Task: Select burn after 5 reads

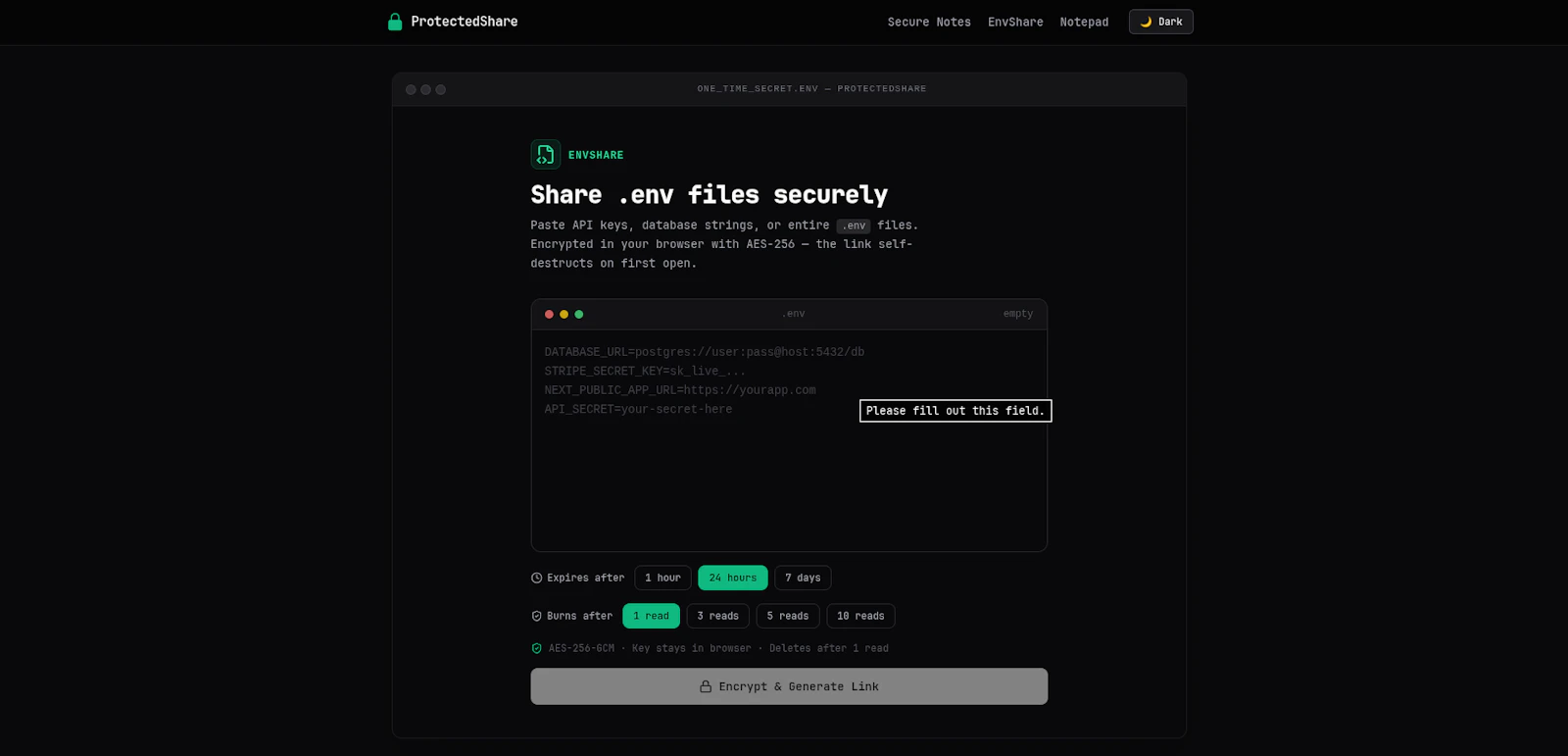Action: pos(788,616)
